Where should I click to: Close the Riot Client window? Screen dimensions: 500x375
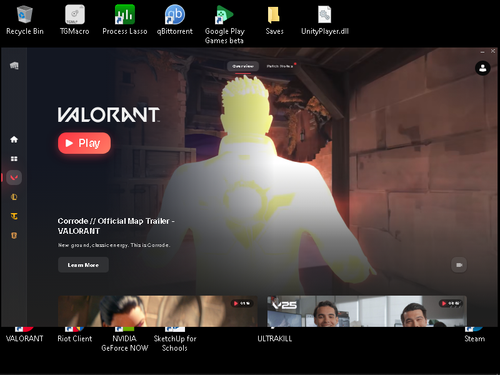coord(493,51)
